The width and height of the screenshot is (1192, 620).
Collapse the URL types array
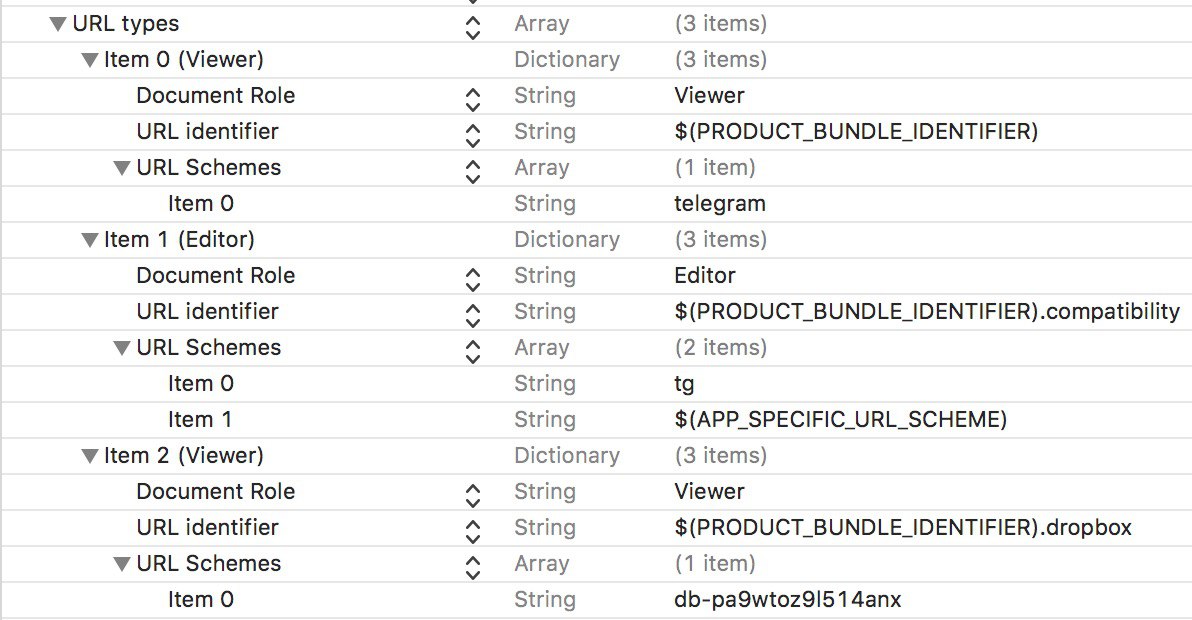tap(58, 24)
